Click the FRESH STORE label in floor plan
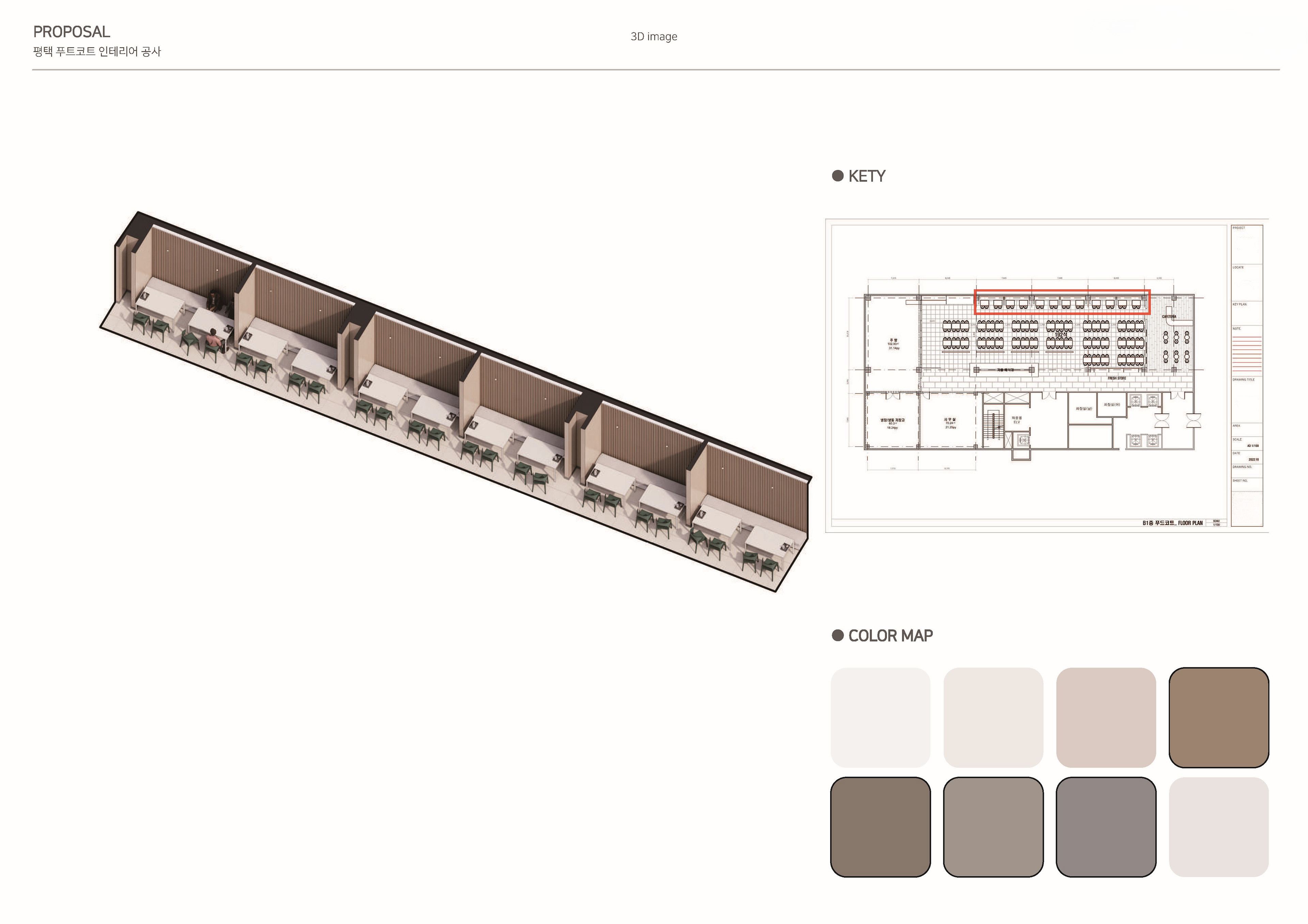The height and width of the screenshot is (924, 1308). (x=1117, y=378)
